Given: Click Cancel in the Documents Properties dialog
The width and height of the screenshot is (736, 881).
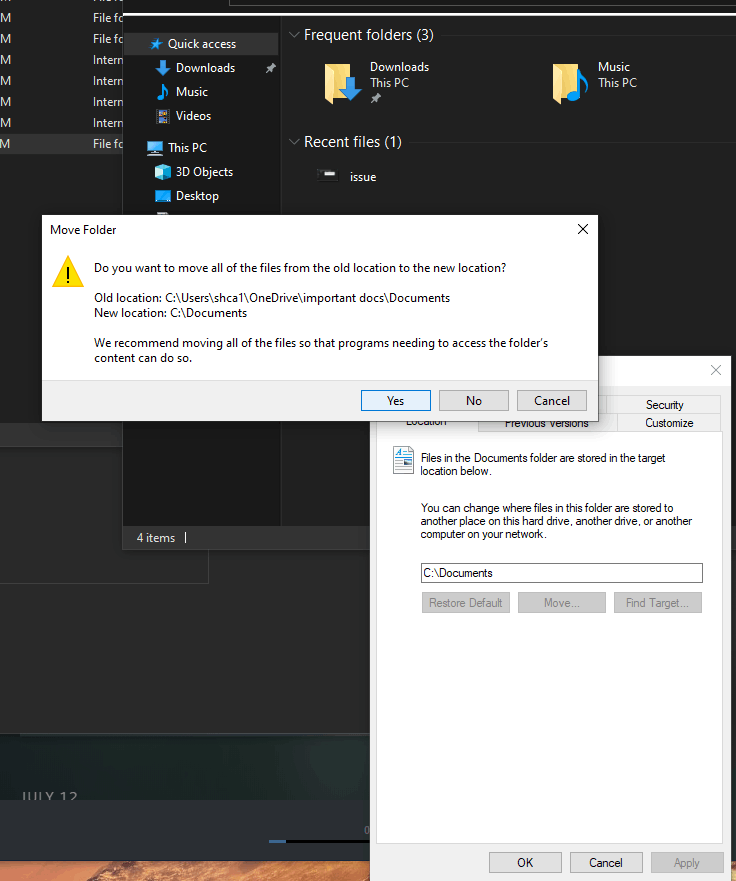Looking at the screenshot, I should tap(606, 862).
